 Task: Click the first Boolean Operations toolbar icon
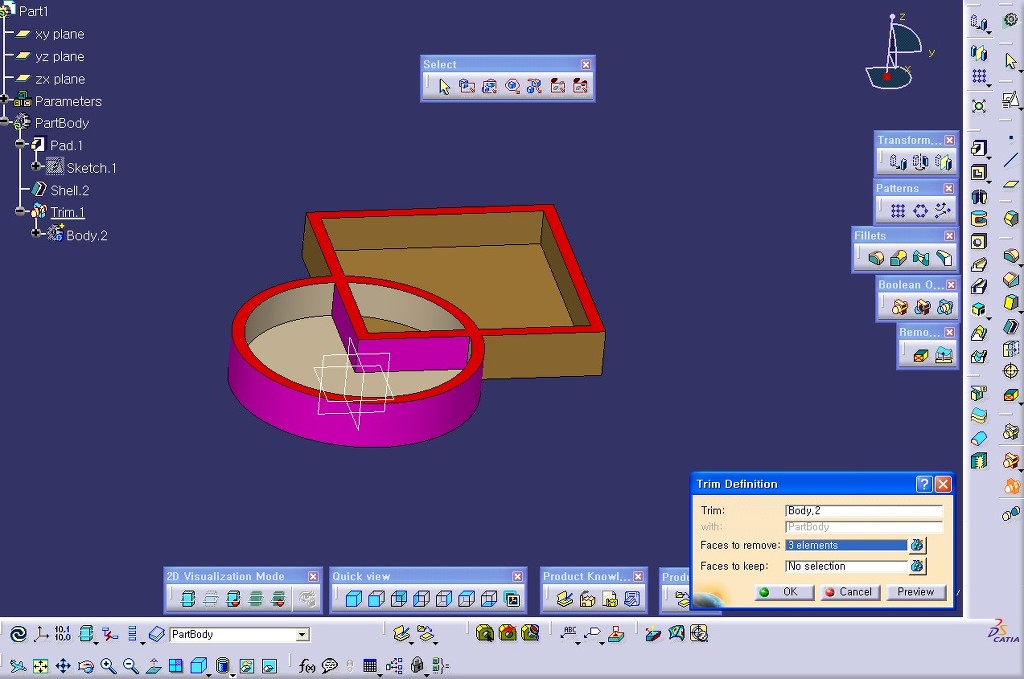tap(899, 307)
